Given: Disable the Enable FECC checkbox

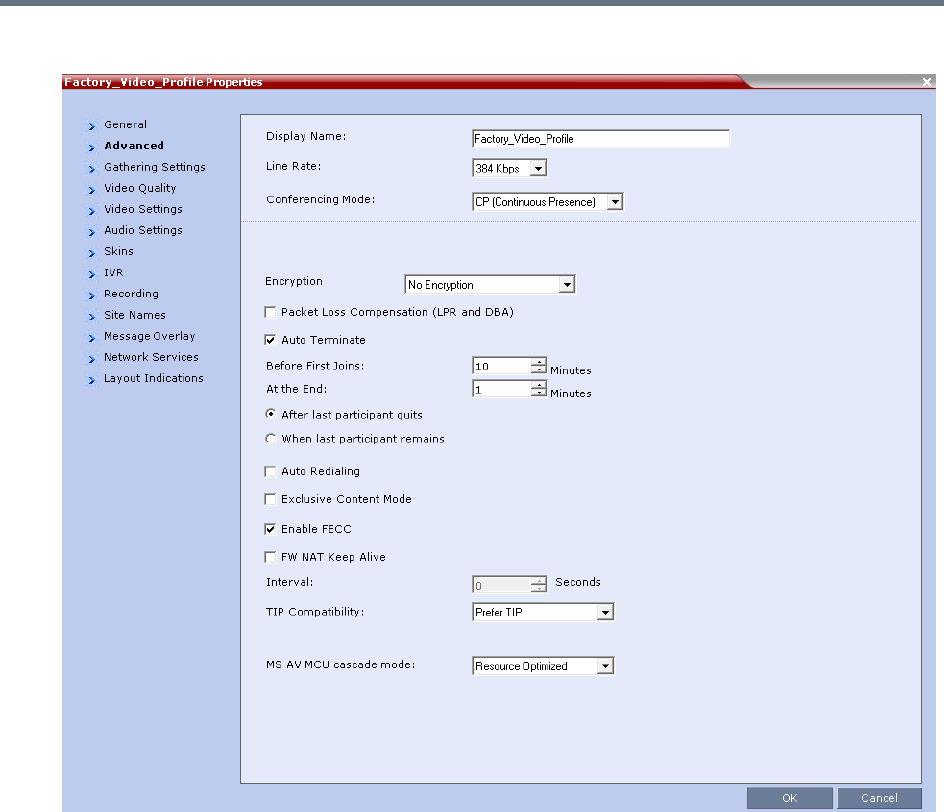Looking at the screenshot, I should coord(270,529).
